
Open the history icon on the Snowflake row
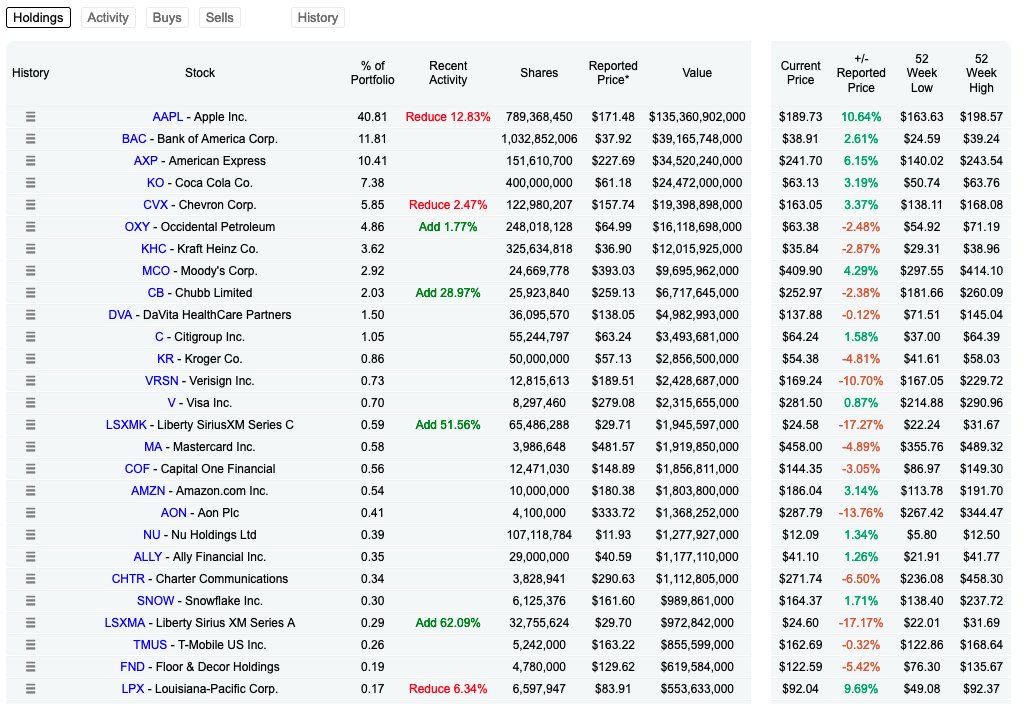31,600
